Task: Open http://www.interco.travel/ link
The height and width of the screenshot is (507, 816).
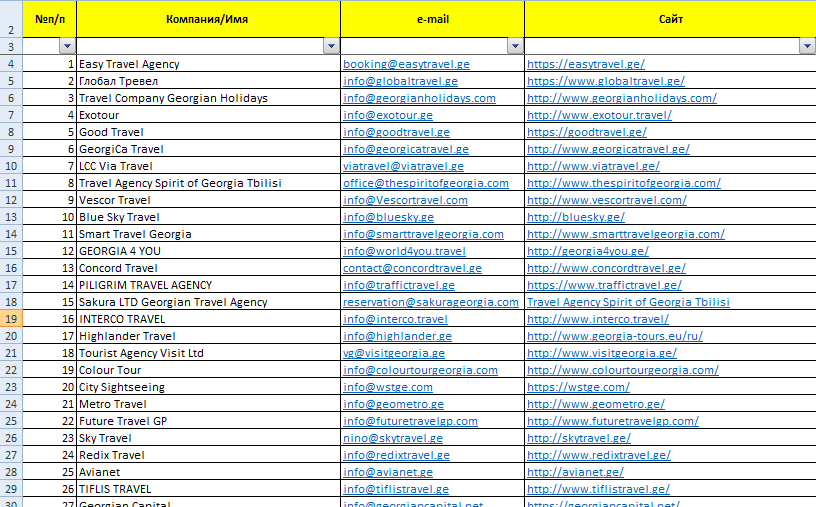Action: 598,319
